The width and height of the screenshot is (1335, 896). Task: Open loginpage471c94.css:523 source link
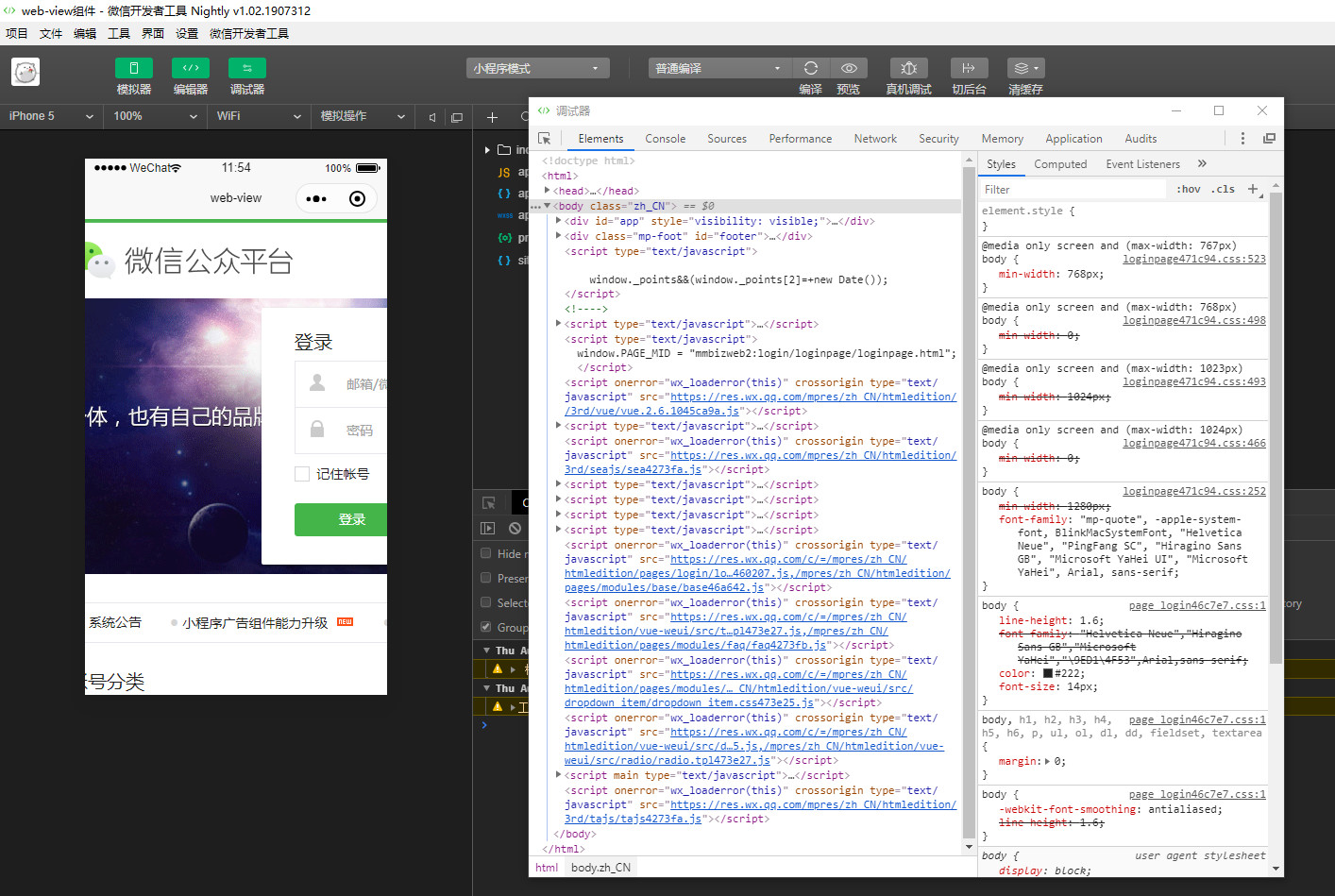(x=1194, y=259)
